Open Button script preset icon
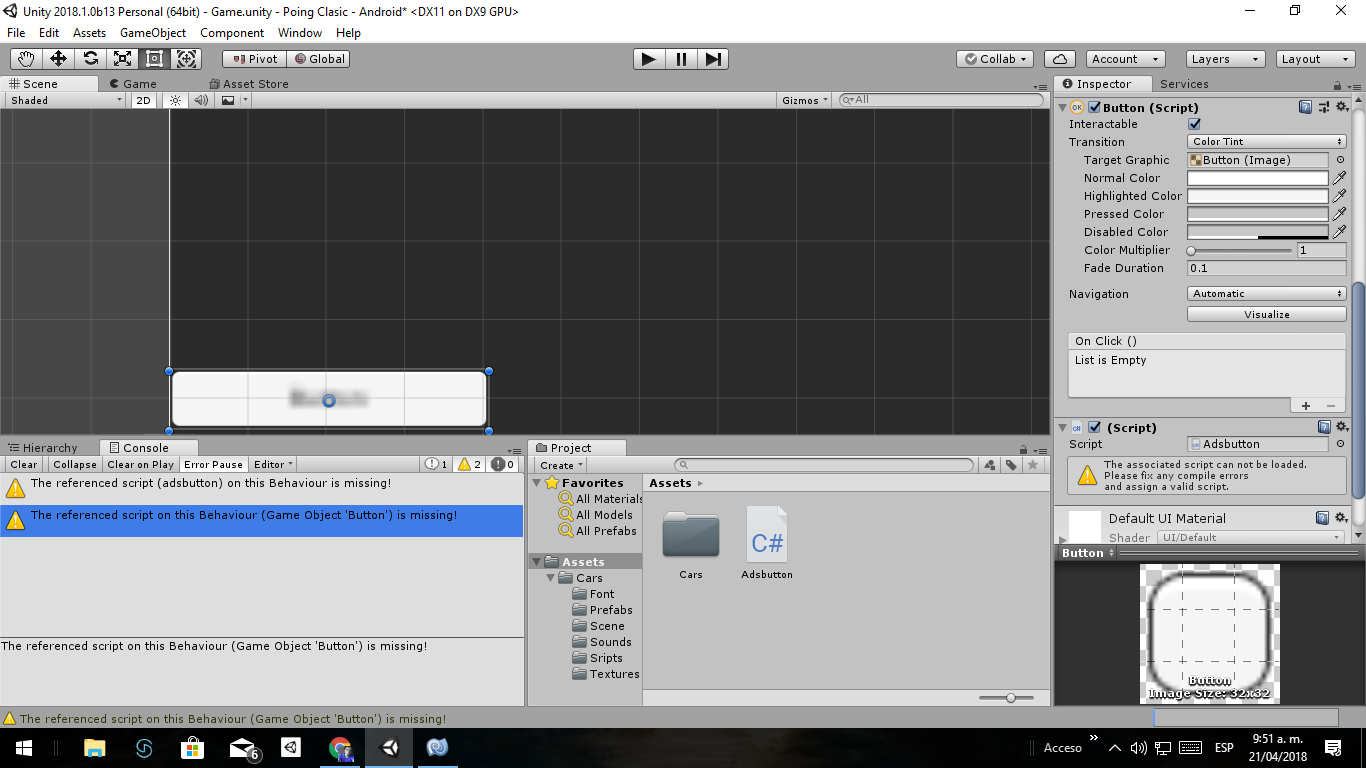The width and height of the screenshot is (1366, 768). coord(1324,107)
